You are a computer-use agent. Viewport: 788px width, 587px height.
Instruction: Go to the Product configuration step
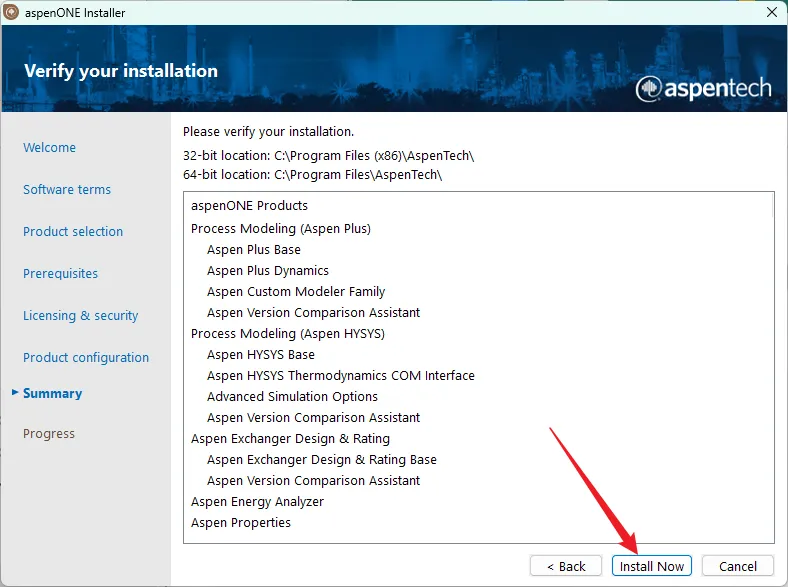86,357
